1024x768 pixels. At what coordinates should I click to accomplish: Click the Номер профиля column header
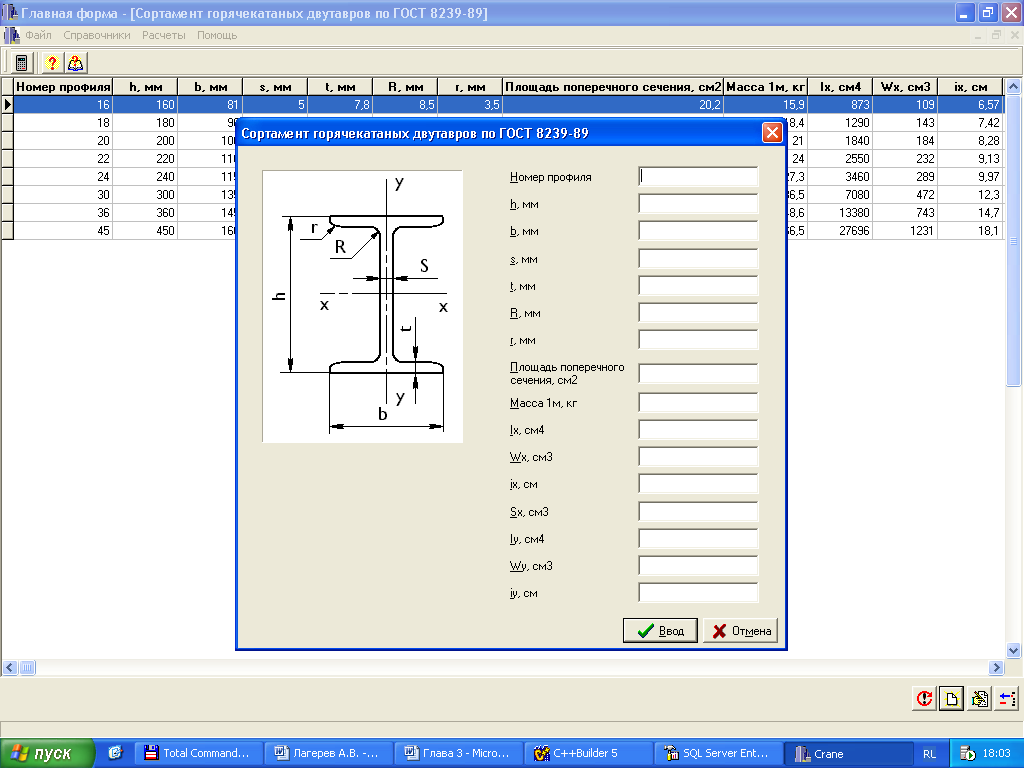63,87
